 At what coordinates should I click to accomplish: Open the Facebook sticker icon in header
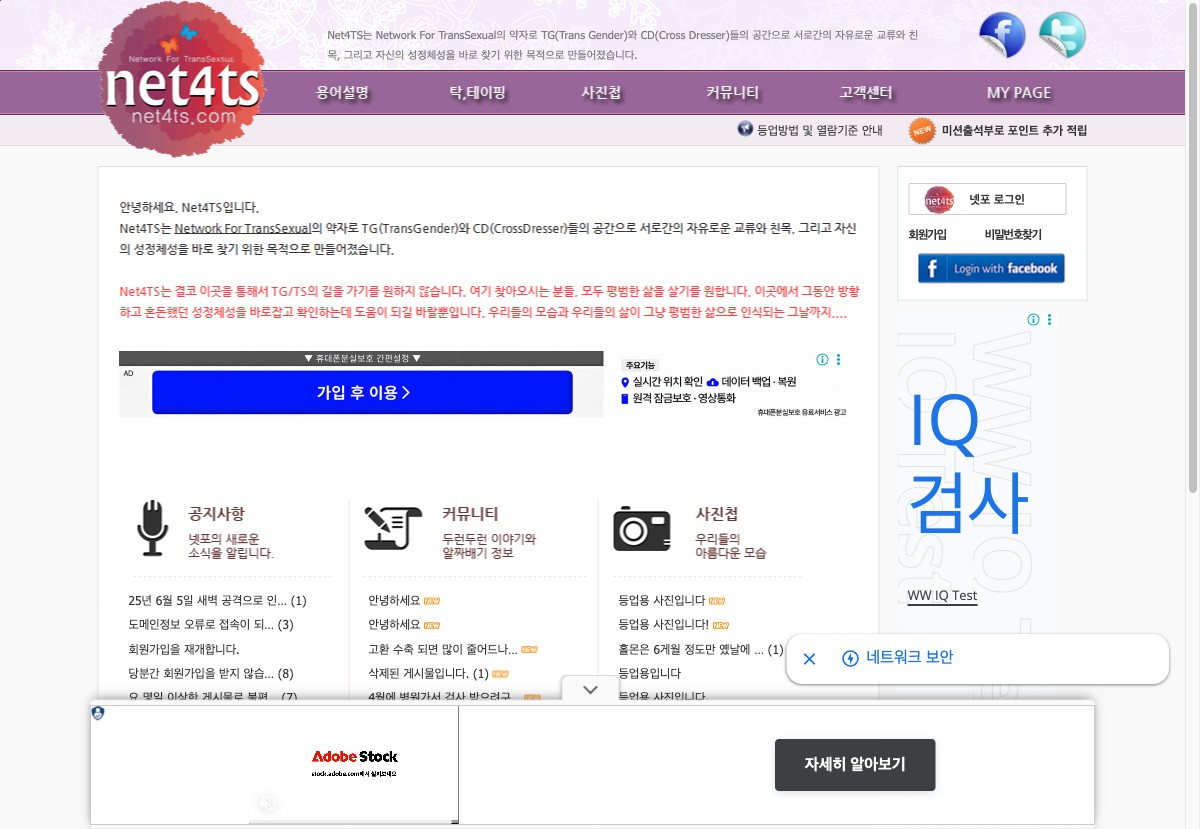(x=1002, y=36)
